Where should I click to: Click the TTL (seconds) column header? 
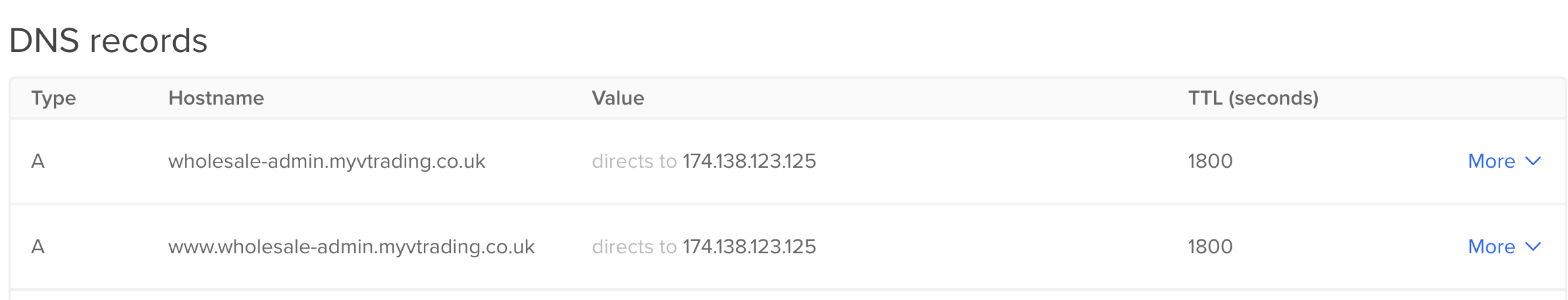pyautogui.click(x=1253, y=98)
